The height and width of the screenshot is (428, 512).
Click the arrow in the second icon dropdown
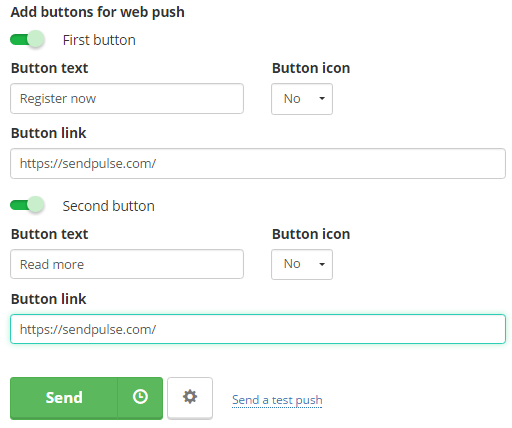[322, 264]
